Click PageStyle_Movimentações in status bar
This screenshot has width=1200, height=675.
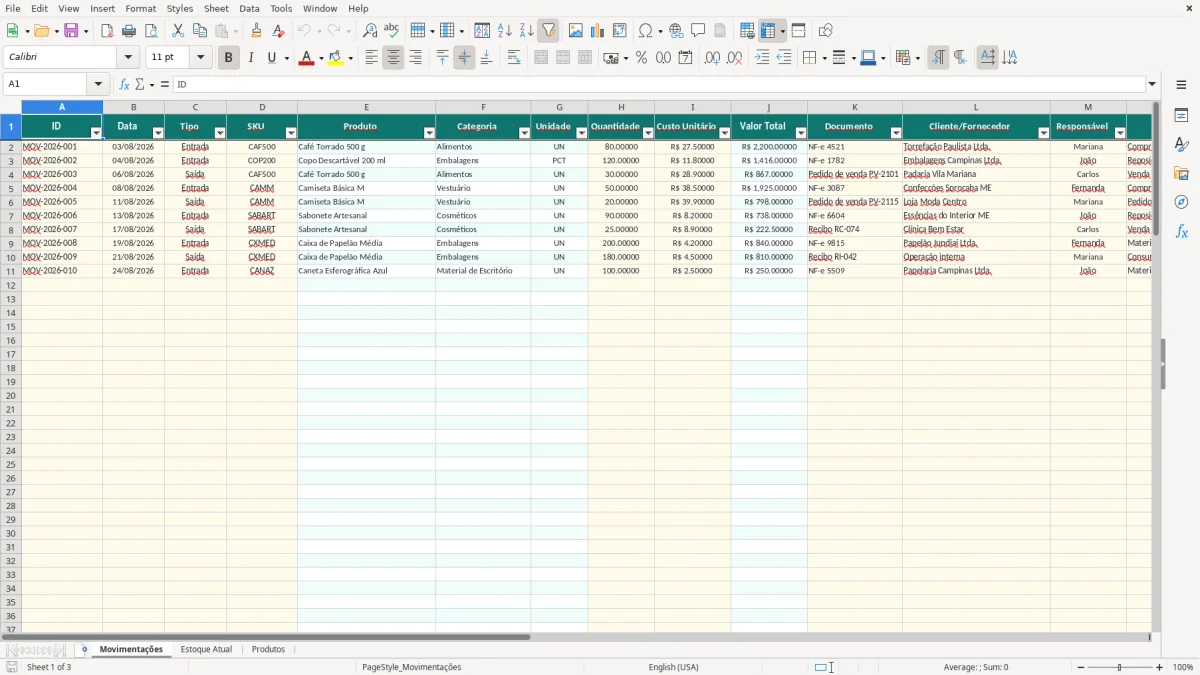412,667
